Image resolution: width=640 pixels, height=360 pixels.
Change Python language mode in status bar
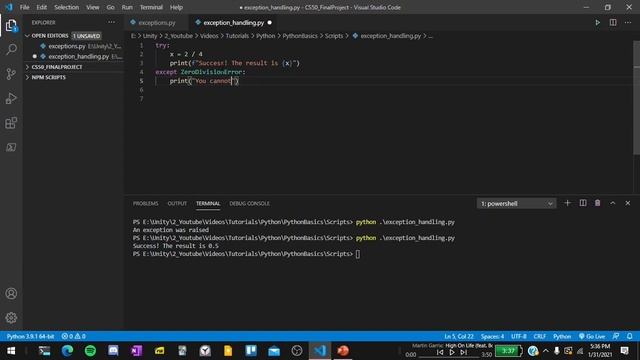tap(562, 336)
